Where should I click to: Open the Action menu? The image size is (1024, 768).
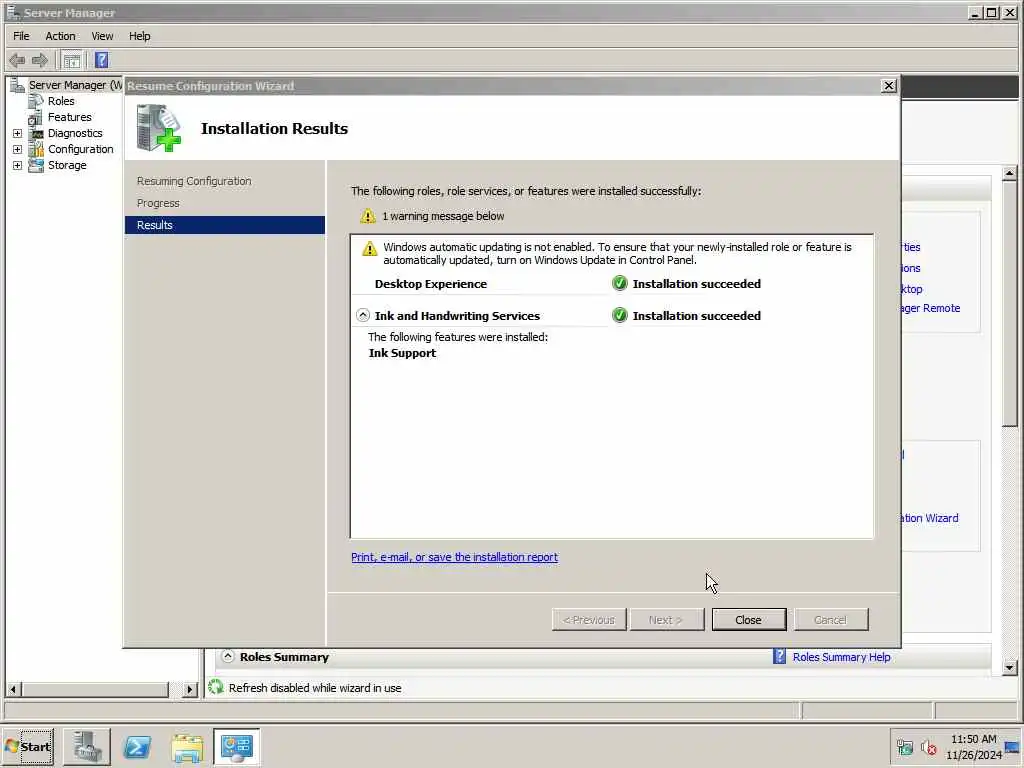(60, 36)
